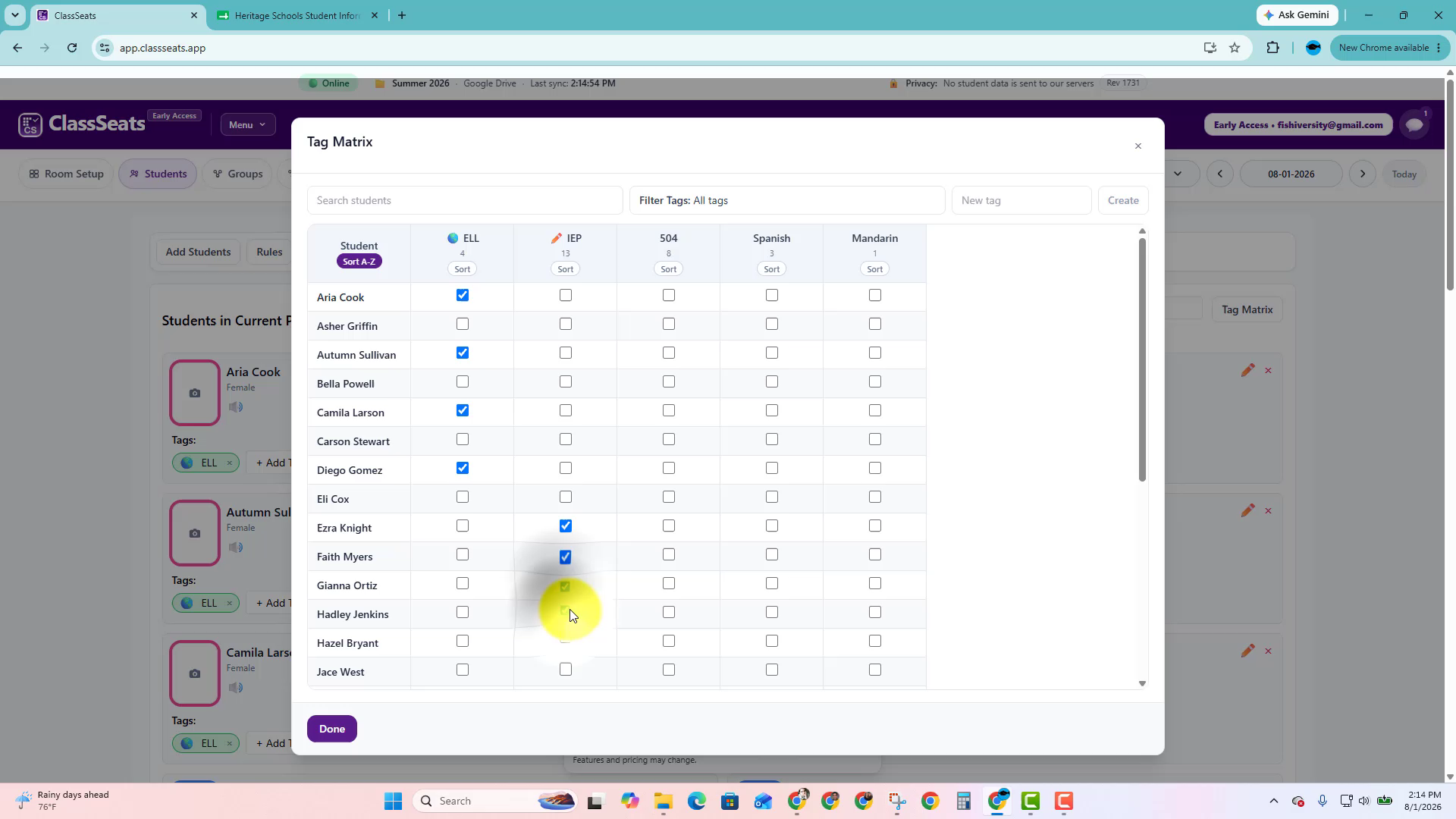The width and height of the screenshot is (1456, 819).
Task: Open new browser tab plus button
Action: (402, 15)
